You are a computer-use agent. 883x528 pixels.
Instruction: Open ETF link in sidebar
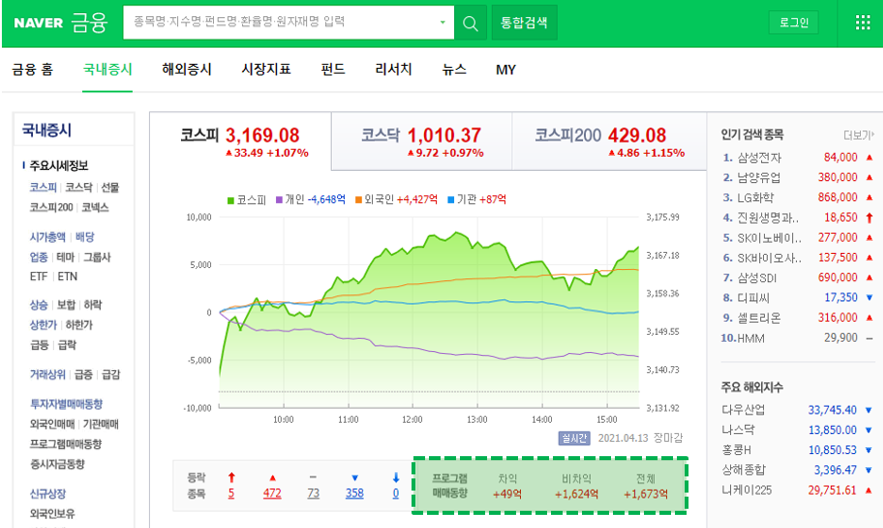tap(39, 276)
